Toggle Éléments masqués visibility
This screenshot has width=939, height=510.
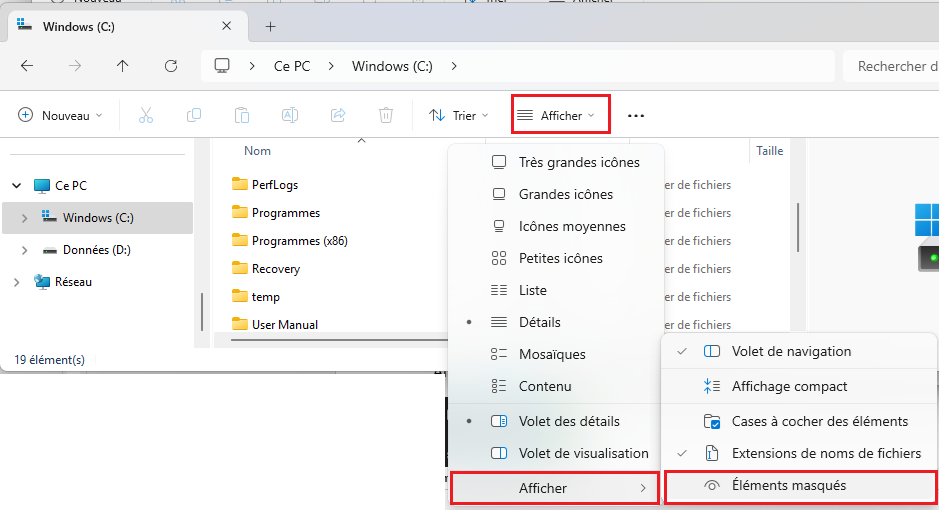[x=800, y=486]
